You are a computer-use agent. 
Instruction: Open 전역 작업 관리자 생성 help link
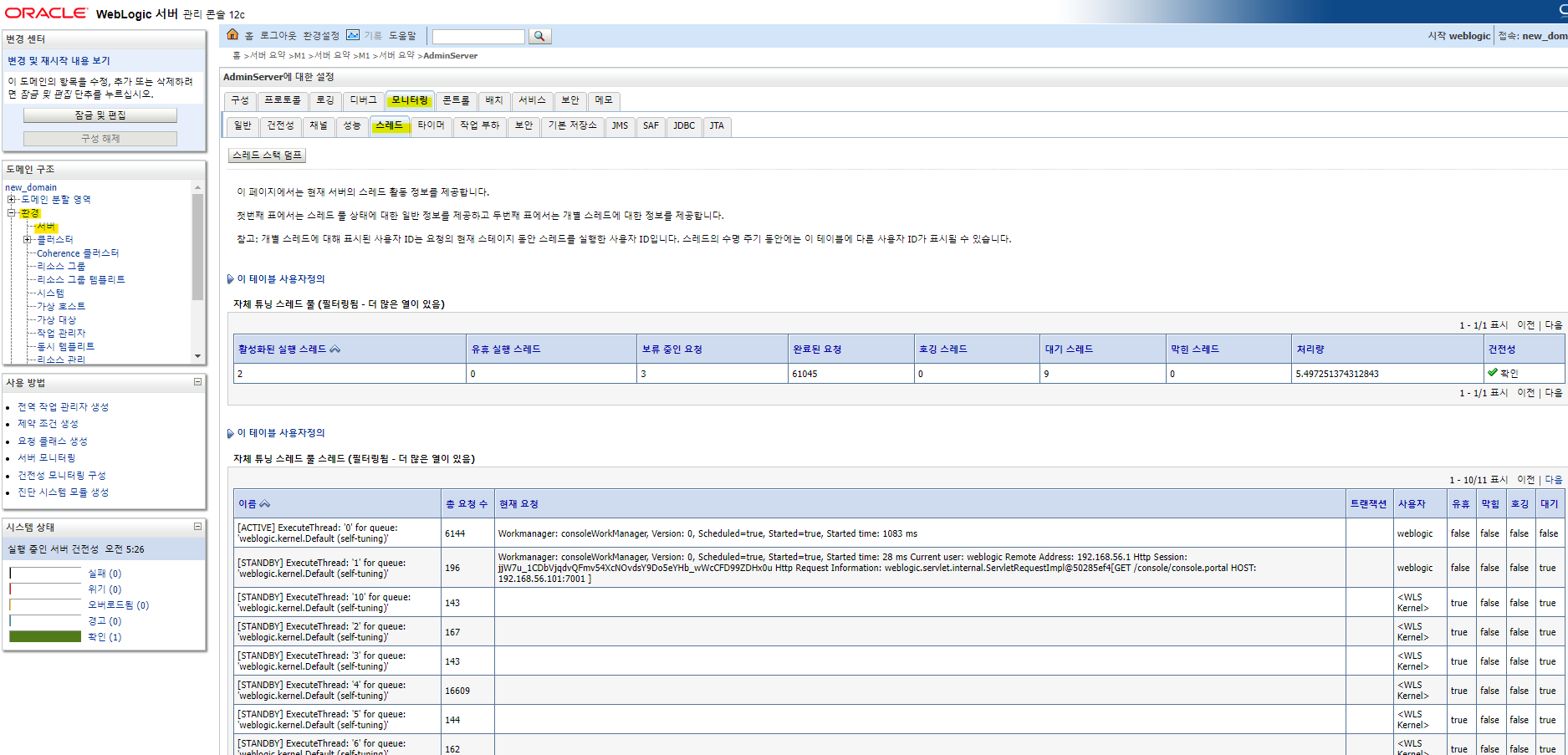pos(64,407)
